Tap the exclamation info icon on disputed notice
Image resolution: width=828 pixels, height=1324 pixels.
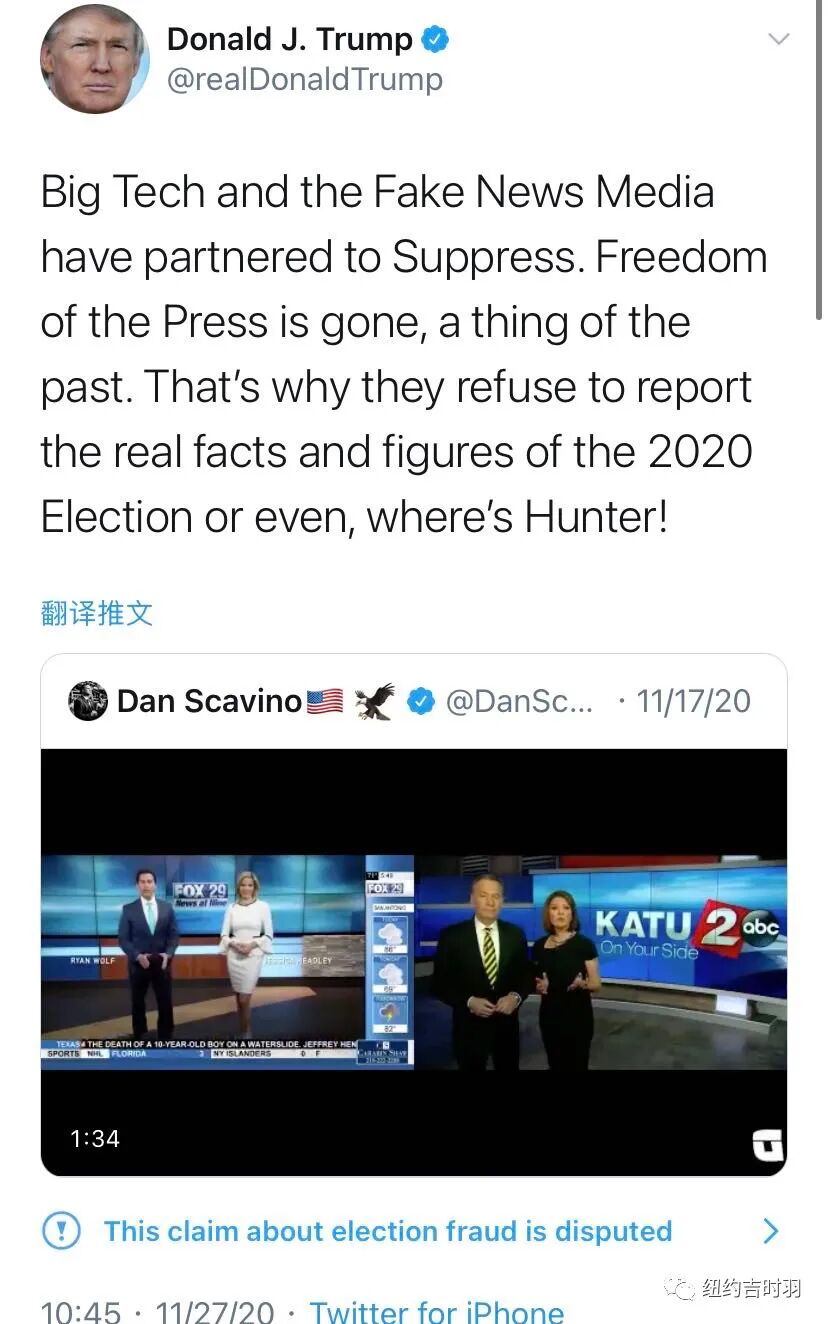(x=61, y=1230)
